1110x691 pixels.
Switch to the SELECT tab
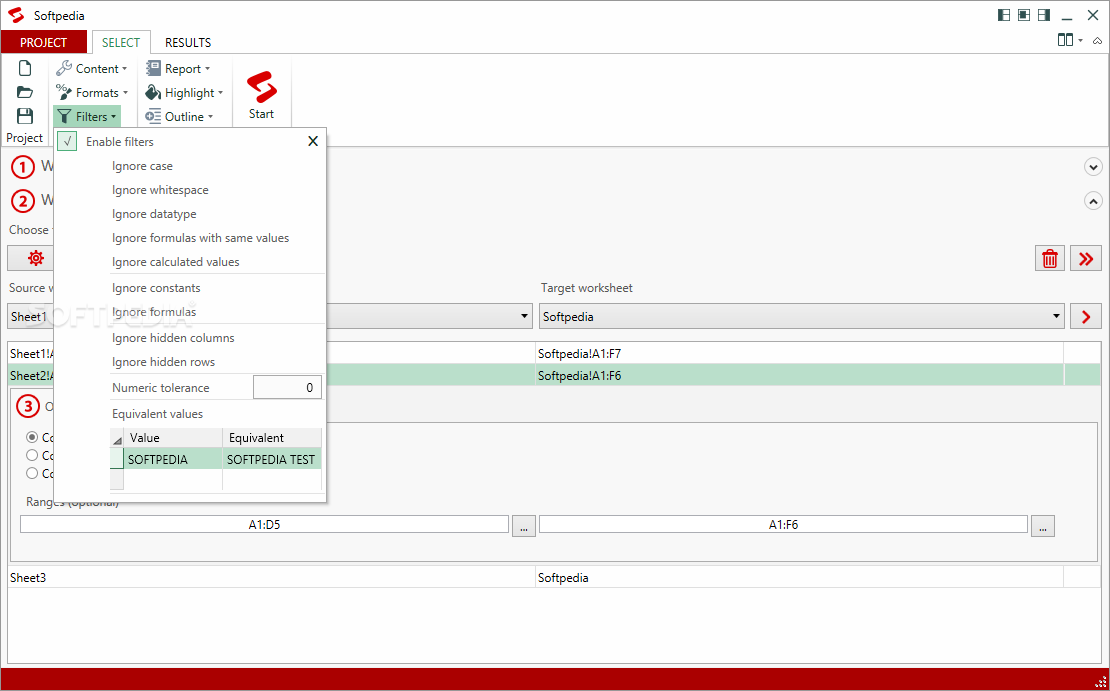pos(121,42)
